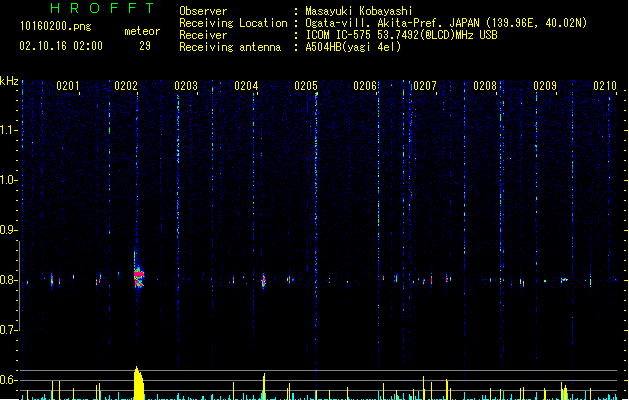Screen dimensions: 629x400
Task: Click the 0207 time marker
Action: pos(425,86)
